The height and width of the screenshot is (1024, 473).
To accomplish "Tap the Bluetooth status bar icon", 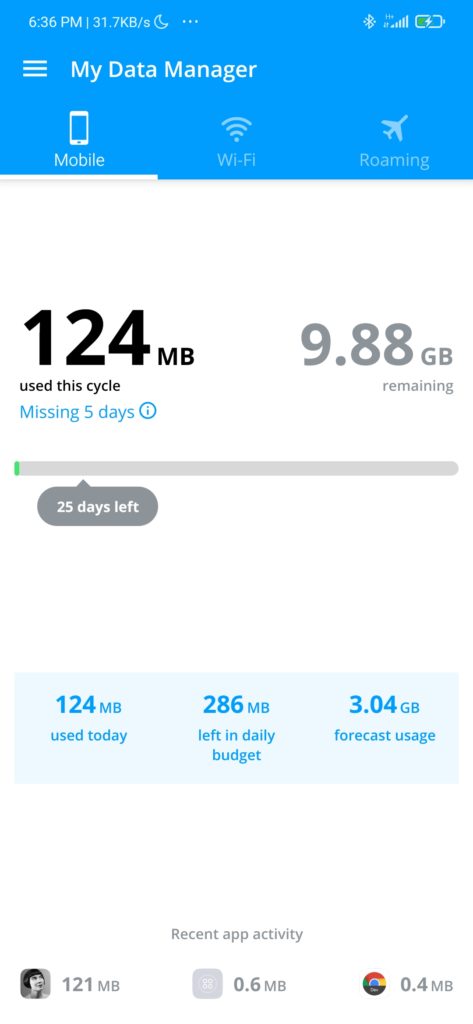I will coord(369,22).
